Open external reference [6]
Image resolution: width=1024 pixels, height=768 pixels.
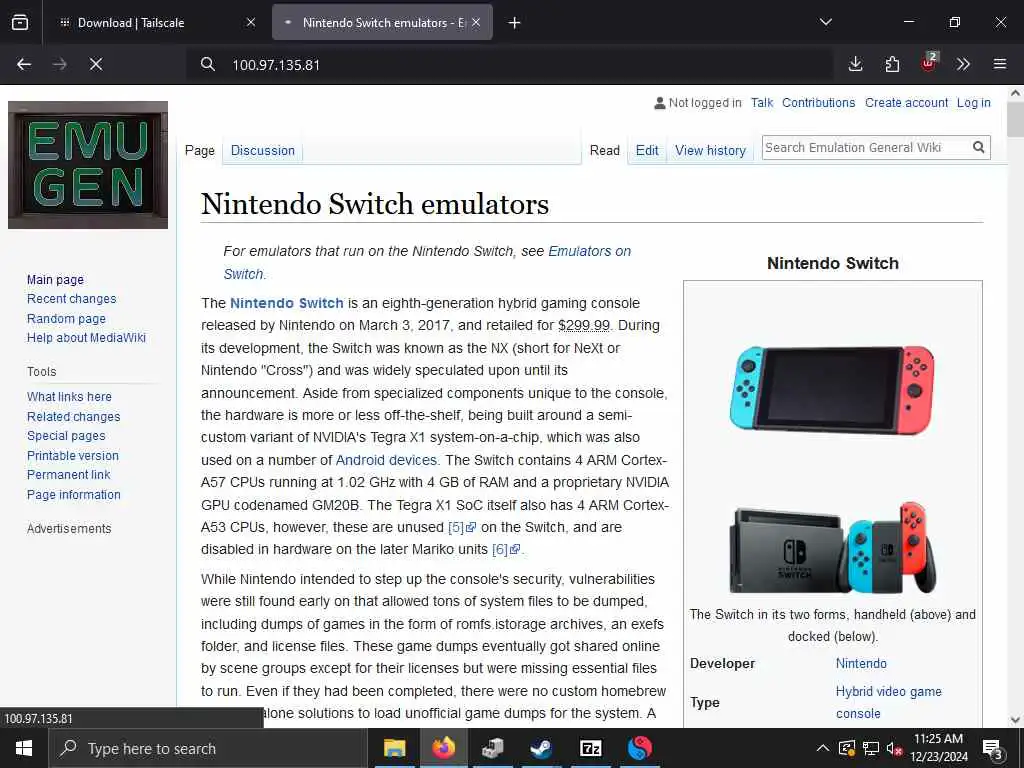coord(506,549)
